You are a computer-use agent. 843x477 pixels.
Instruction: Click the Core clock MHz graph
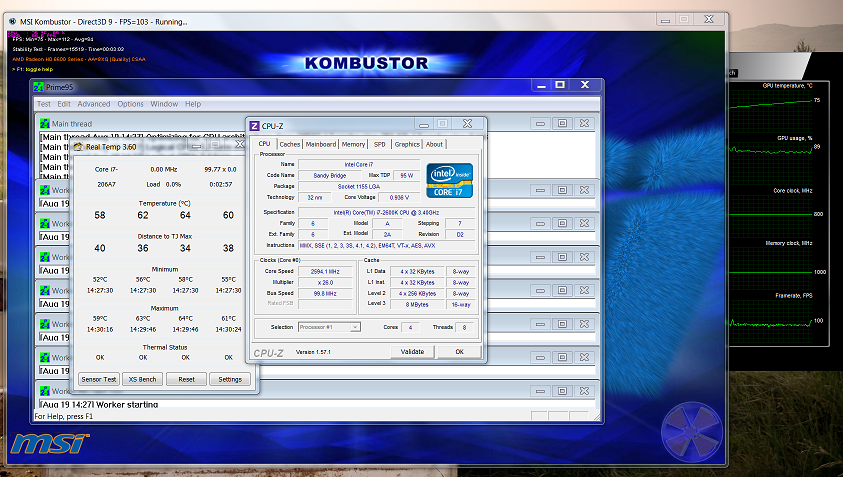click(x=771, y=214)
